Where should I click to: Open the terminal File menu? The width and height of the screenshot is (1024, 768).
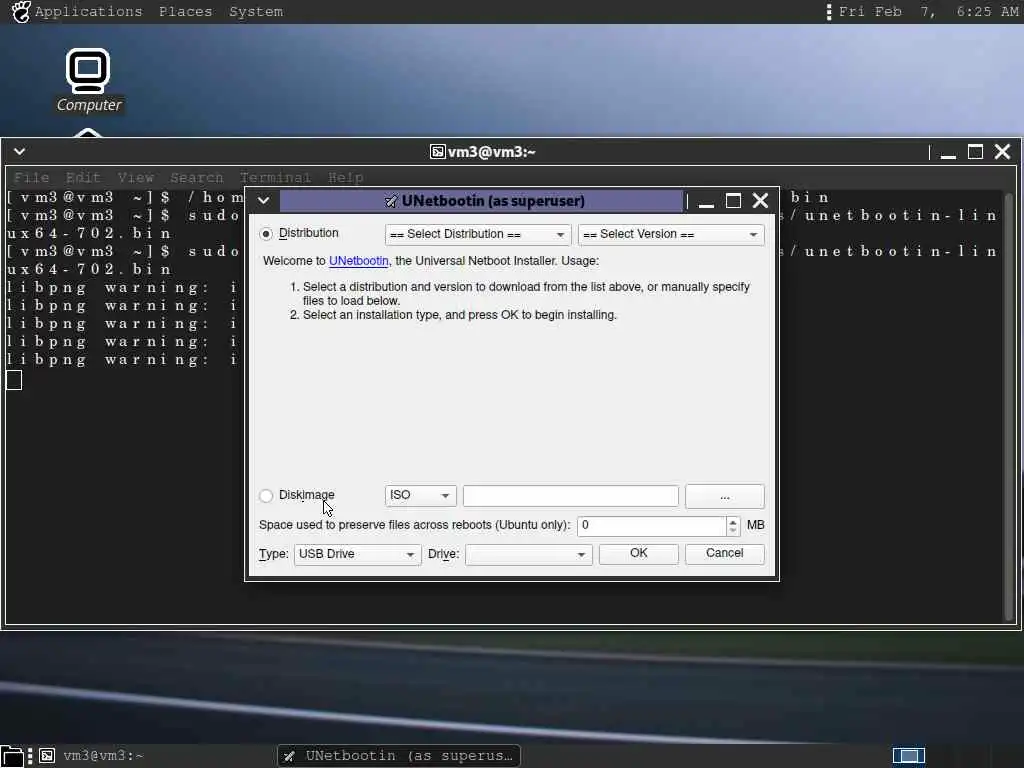click(x=31, y=178)
